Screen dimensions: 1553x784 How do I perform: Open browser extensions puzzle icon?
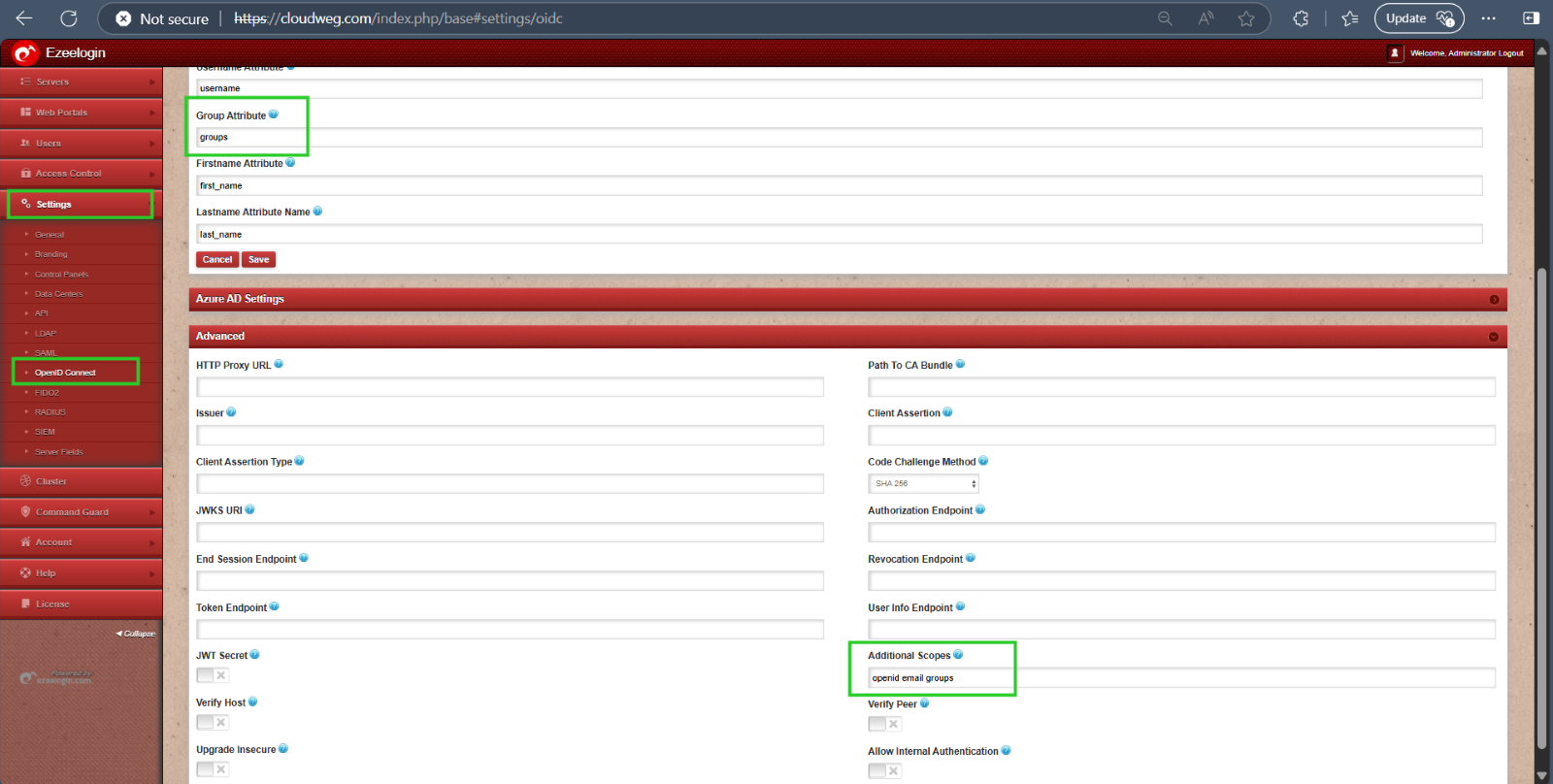(x=1301, y=18)
